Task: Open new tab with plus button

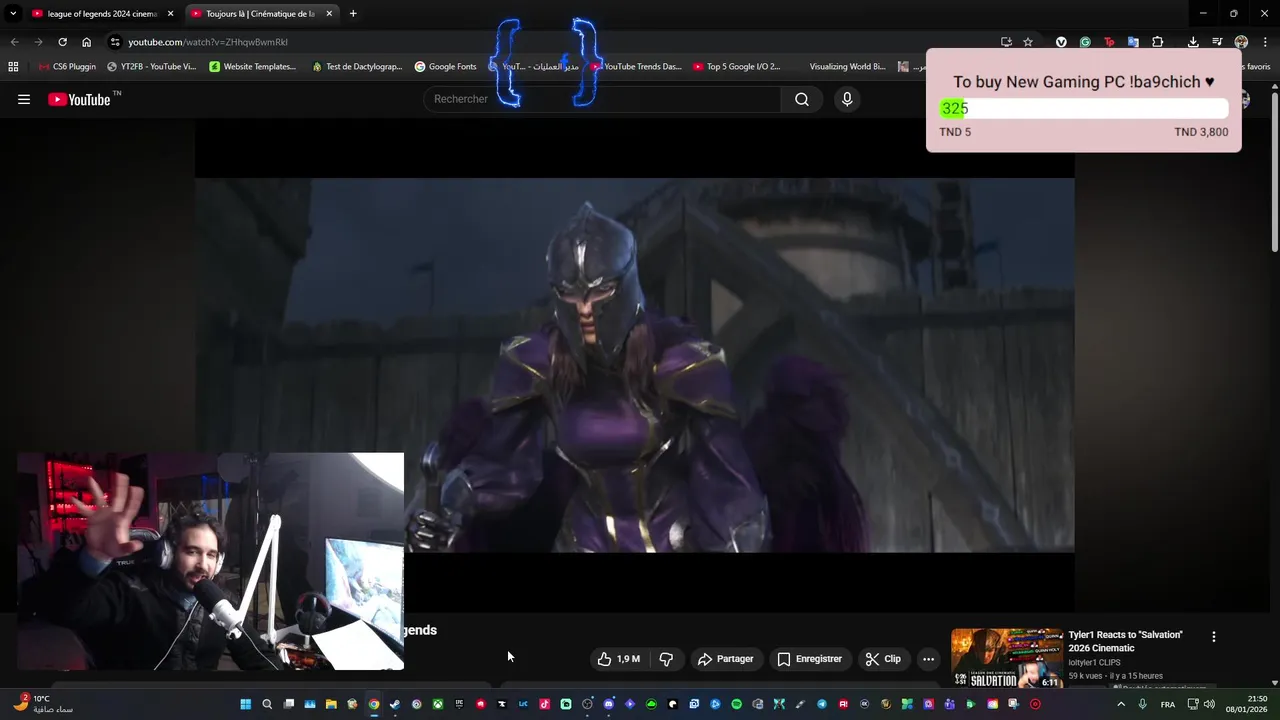Action: 353,14
